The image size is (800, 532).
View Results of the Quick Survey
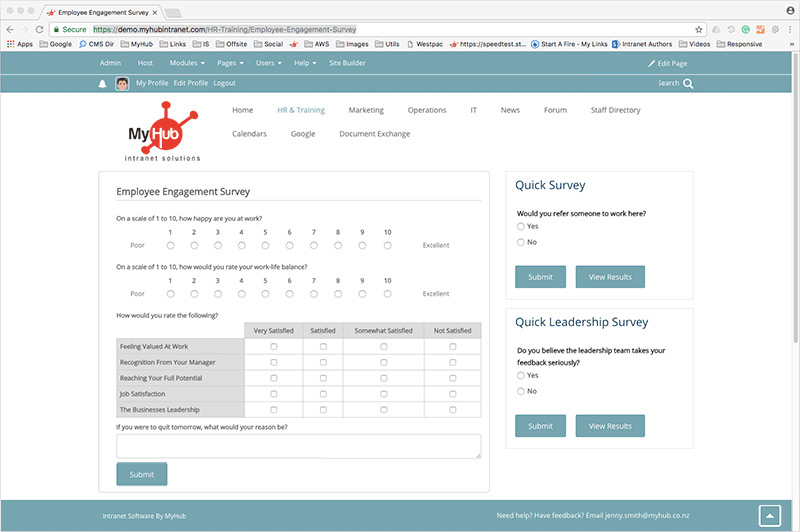[610, 277]
